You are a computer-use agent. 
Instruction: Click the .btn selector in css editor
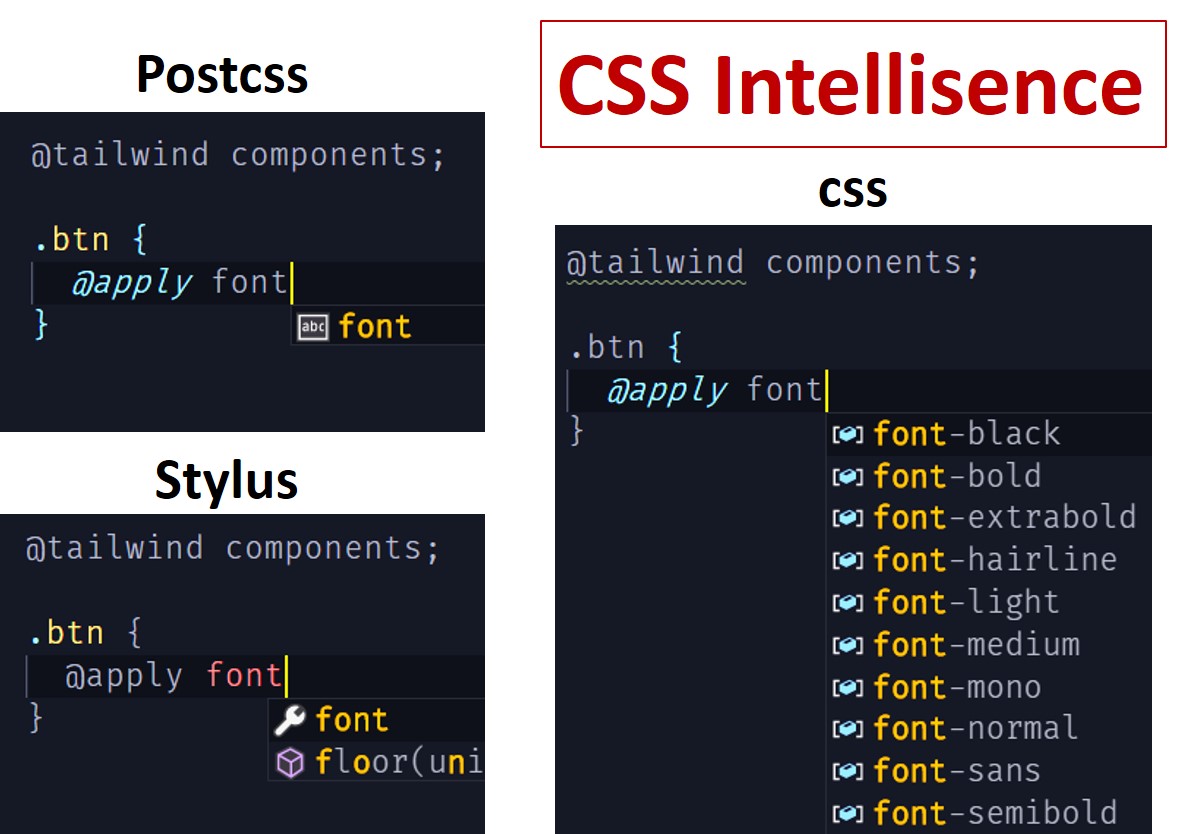pos(609,349)
